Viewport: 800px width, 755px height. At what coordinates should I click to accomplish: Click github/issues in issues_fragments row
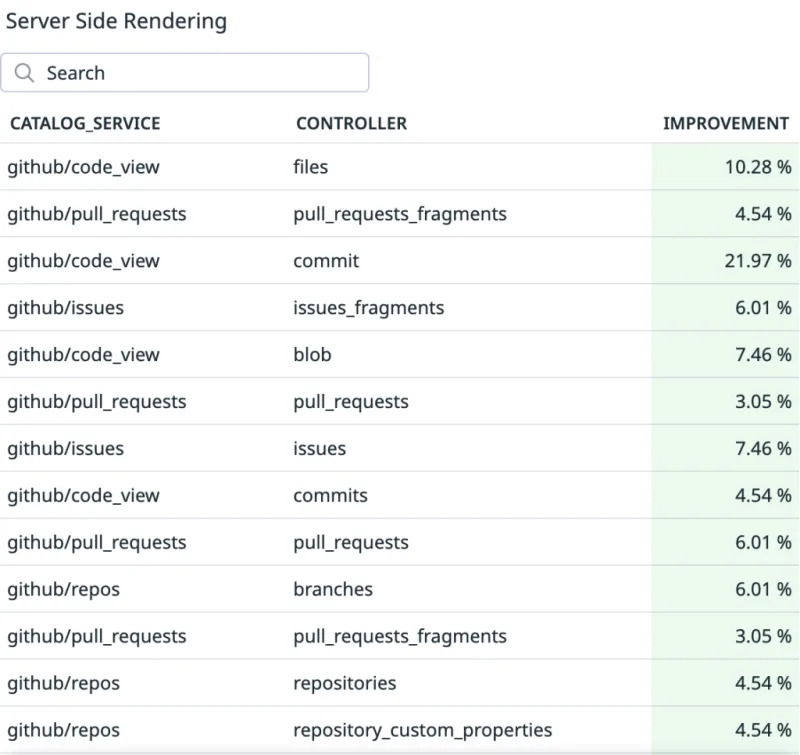(65, 308)
